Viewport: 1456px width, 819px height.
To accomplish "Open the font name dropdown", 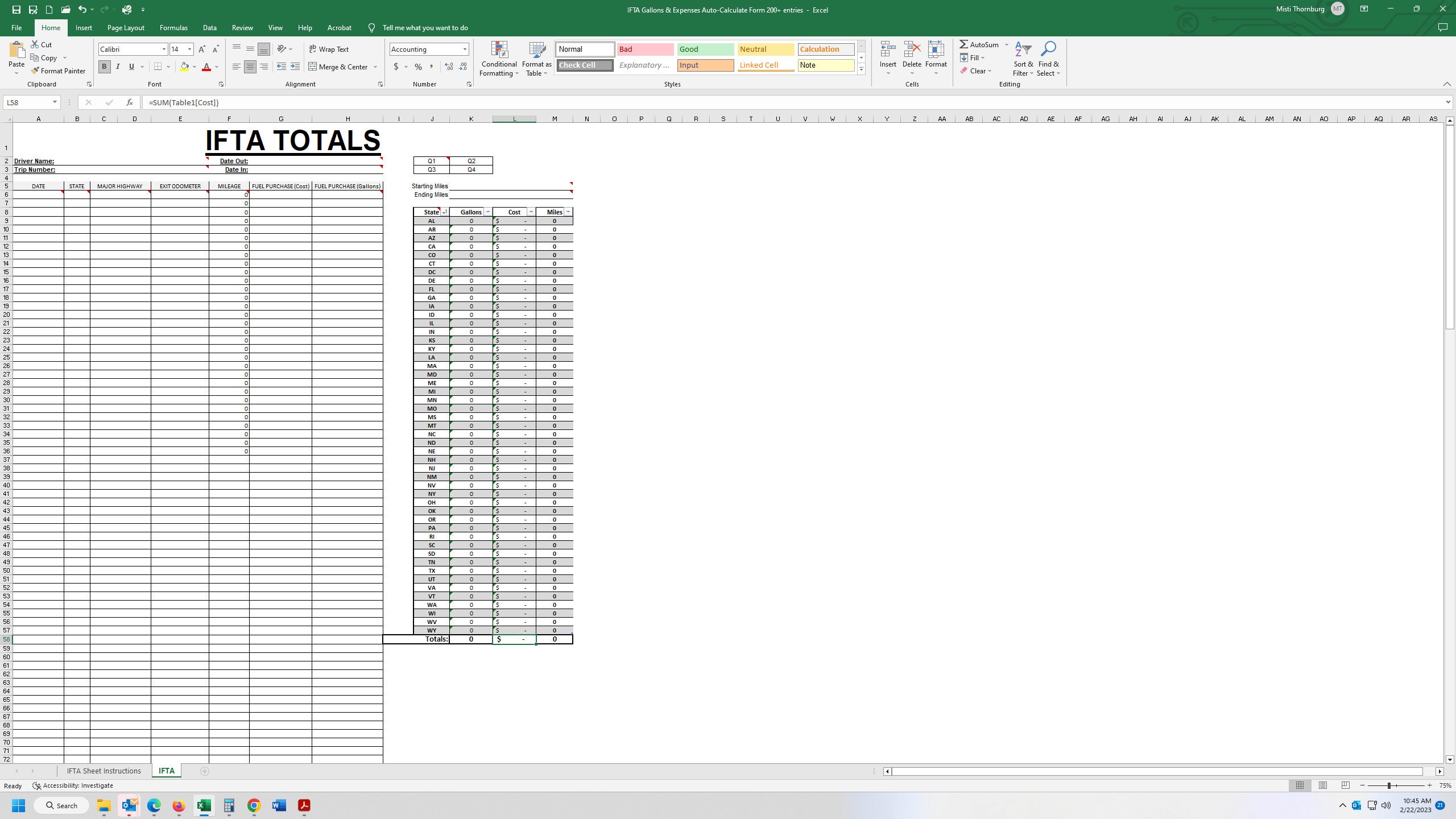I will (163, 49).
